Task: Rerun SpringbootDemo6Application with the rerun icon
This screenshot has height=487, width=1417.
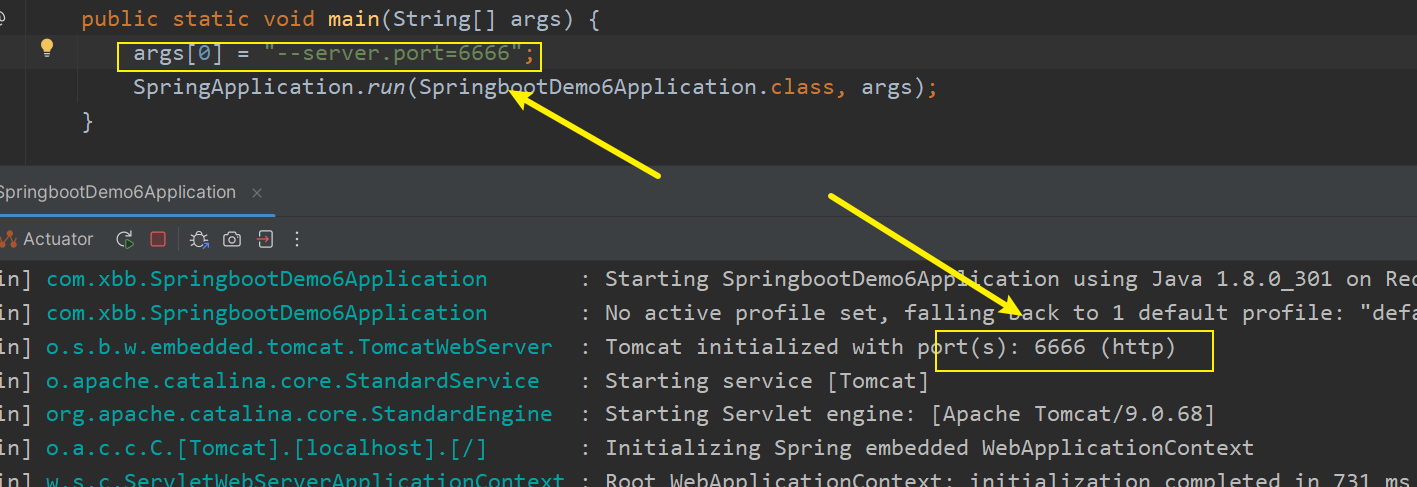Action: point(125,239)
